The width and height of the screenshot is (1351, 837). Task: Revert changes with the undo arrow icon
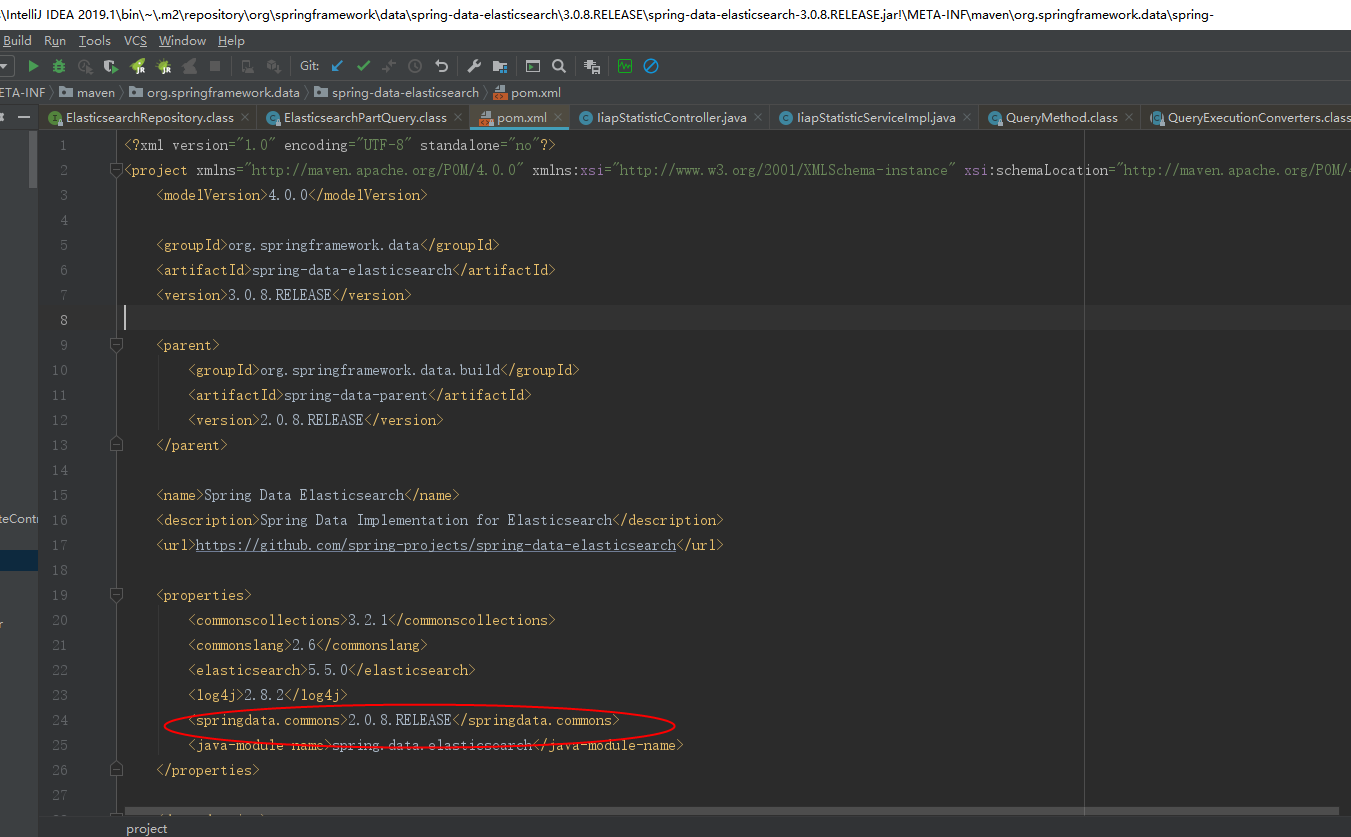pyautogui.click(x=441, y=66)
